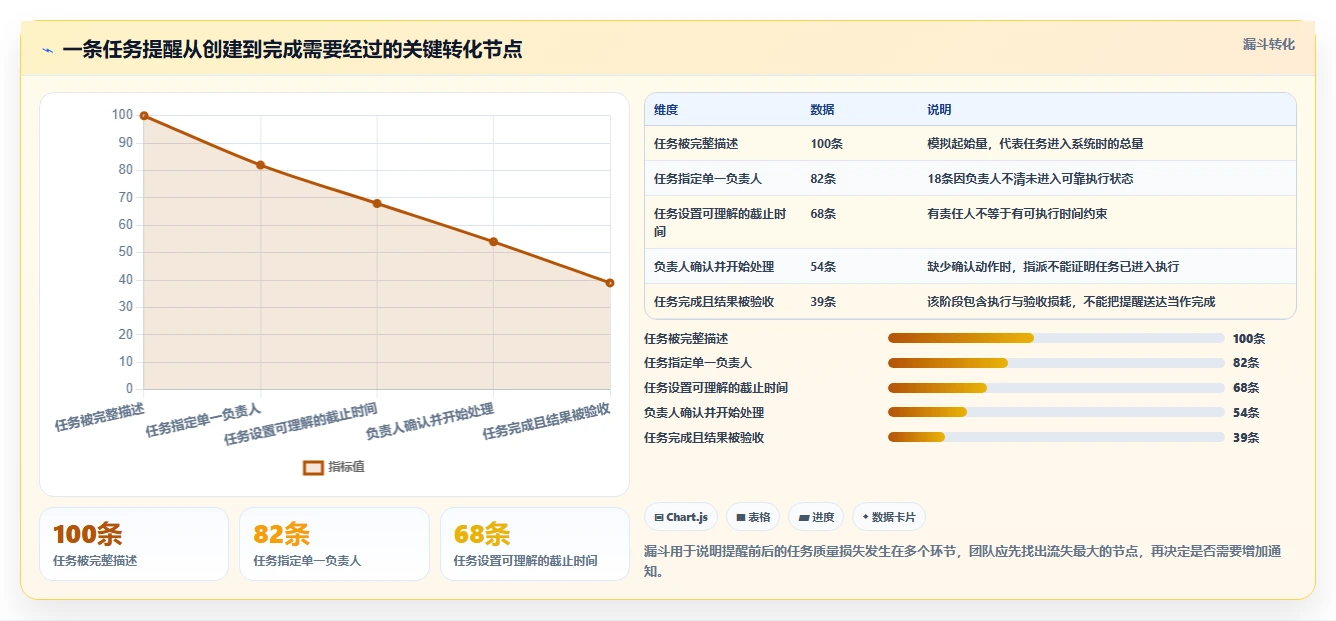Screen dimensions: 1336x621
Task: Click the 负责人确认并开始处理 progress bar
Action: click(x=1056, y=412)
